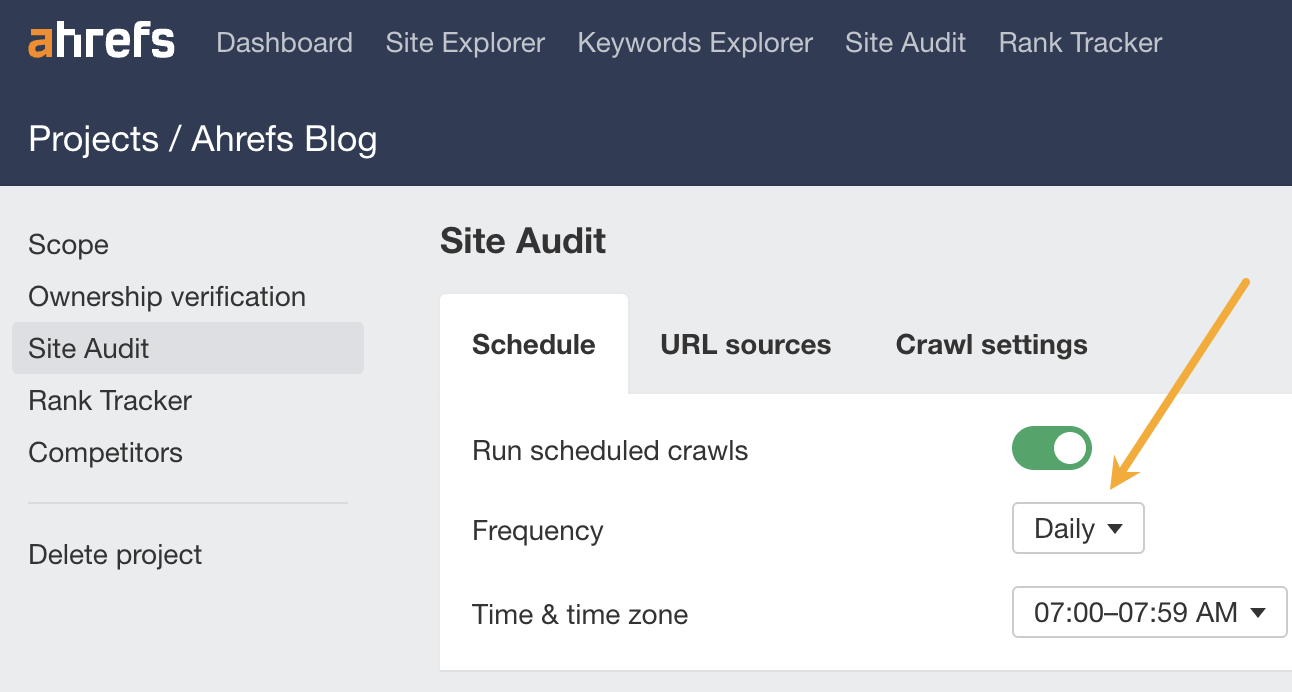The width and height of the screenshot is (1292, 692).
Task: Disable the scheduled crawls switch
Action: click(1050, 448)
